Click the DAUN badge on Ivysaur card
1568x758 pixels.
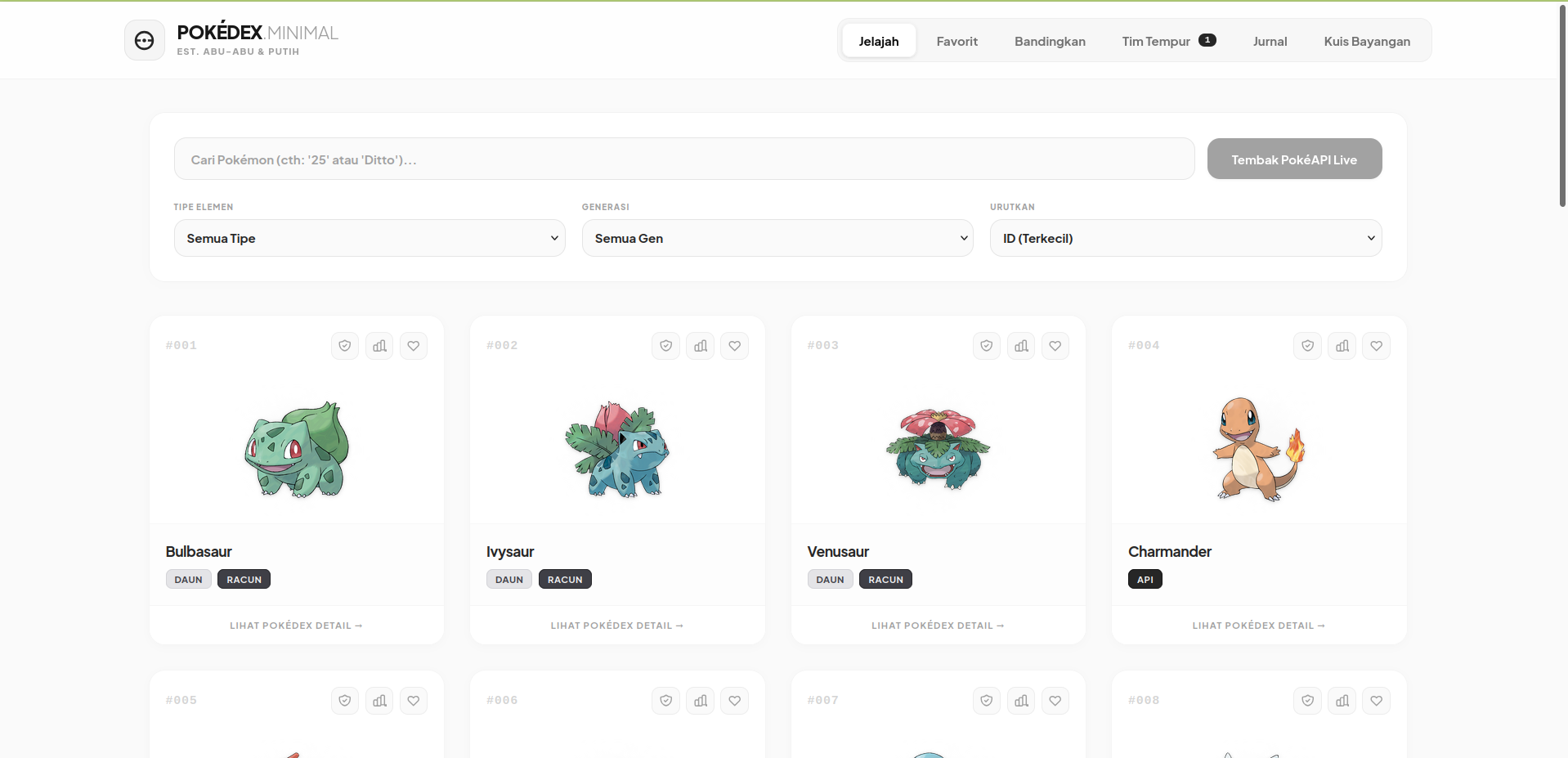click(509, 580)
